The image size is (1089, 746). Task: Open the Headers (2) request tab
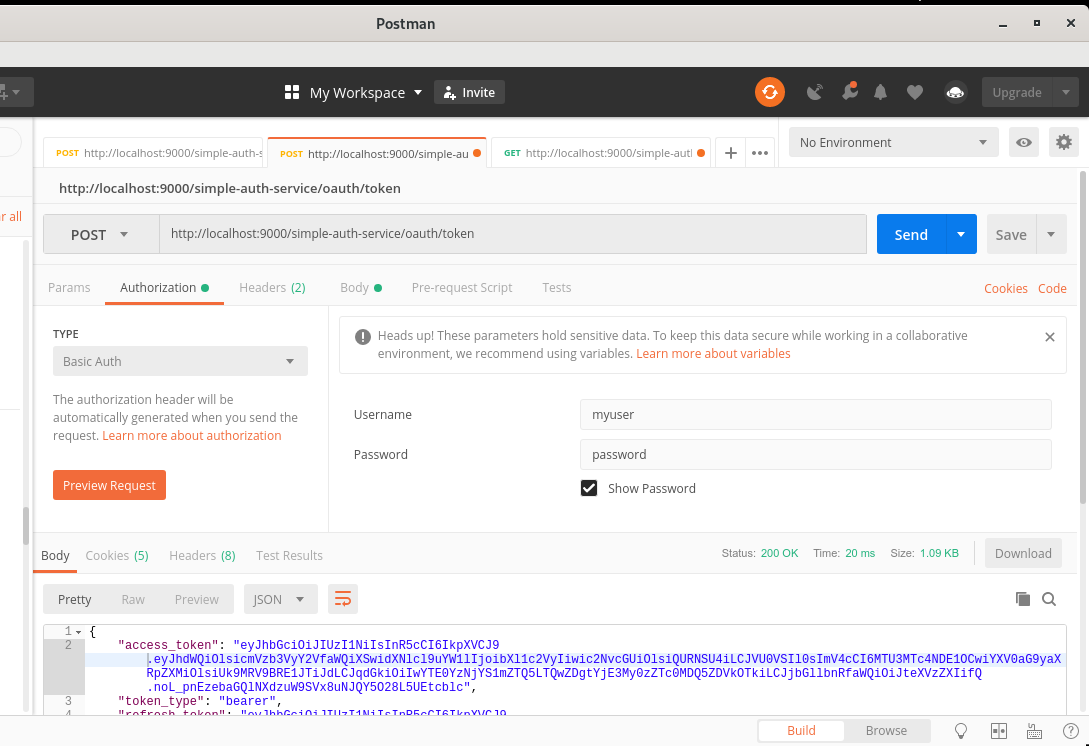(272, 288)
